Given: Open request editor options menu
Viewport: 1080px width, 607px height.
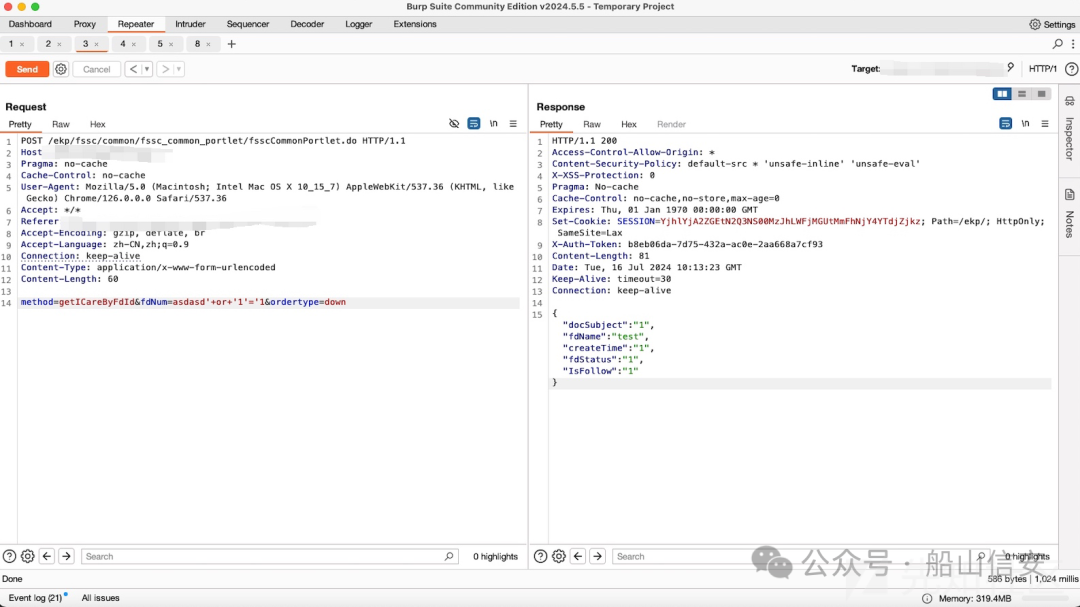Looking at the screenshot, I should click(x=513, y=124).
